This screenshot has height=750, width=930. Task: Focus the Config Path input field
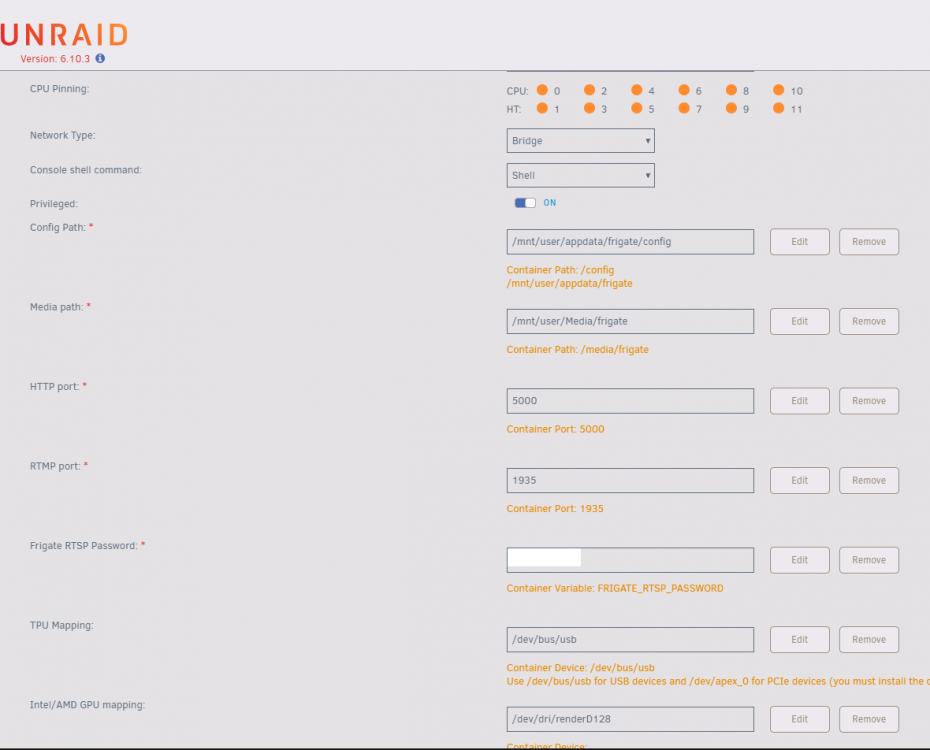tap(630, 242)
